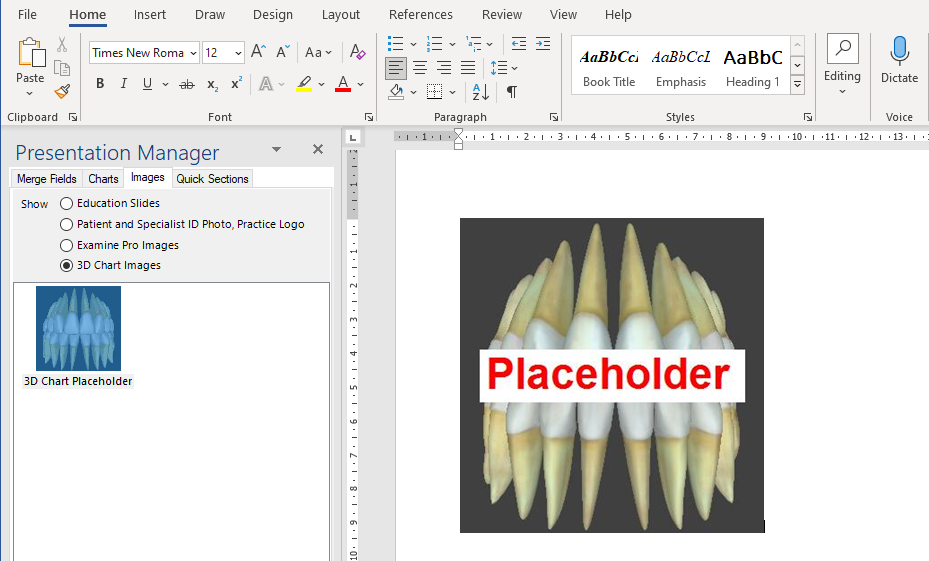Apply yellow text highlight color
The image size is (929, 561).
pyautogui.click(x=304, y=84)
